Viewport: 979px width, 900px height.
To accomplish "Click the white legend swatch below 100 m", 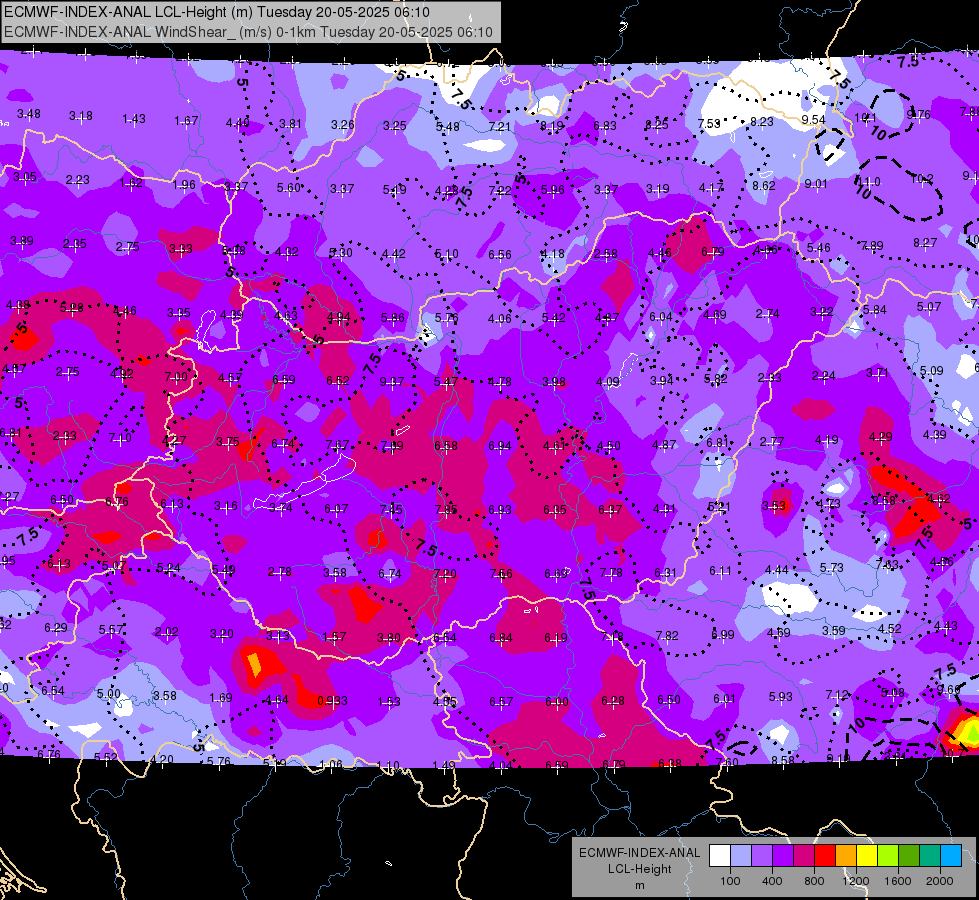I will [720, 856].
